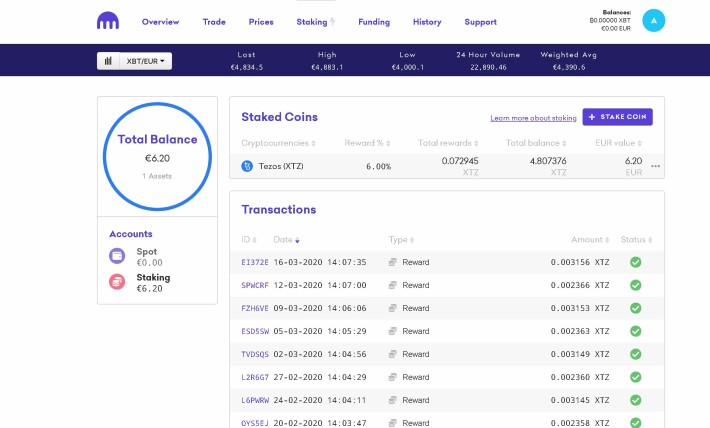
Task: Open the Prices menu item
Action: pos(261,22)
